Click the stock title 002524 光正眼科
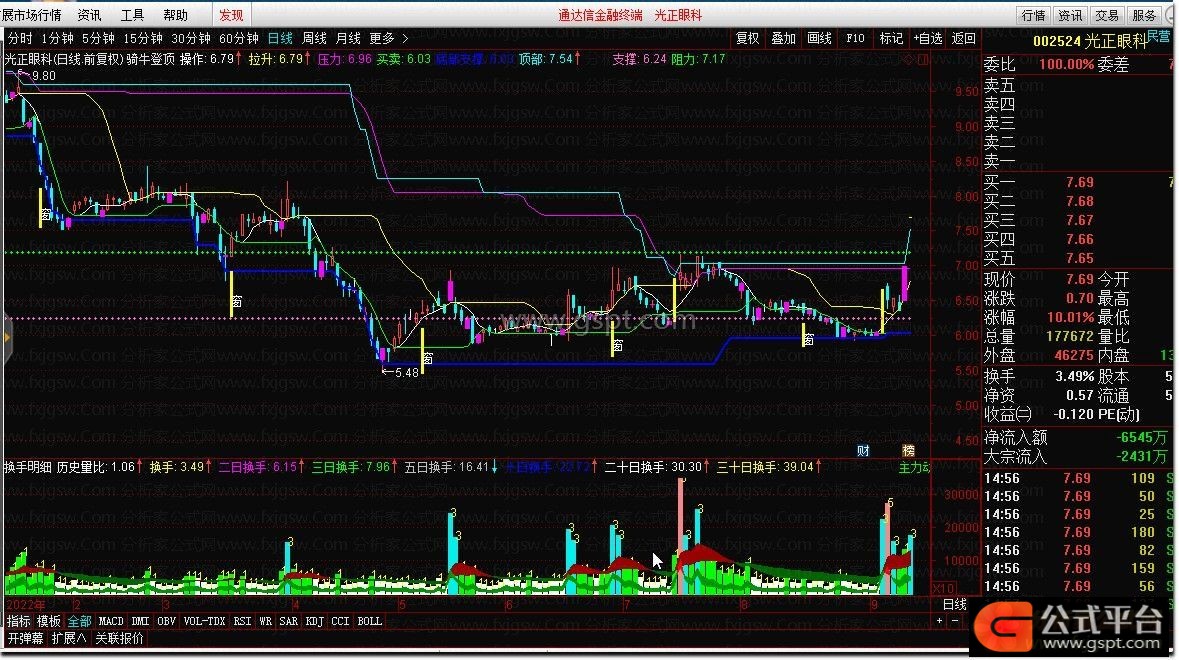The height and width of the screenshot is (660, 1179). pos(1090,41)
